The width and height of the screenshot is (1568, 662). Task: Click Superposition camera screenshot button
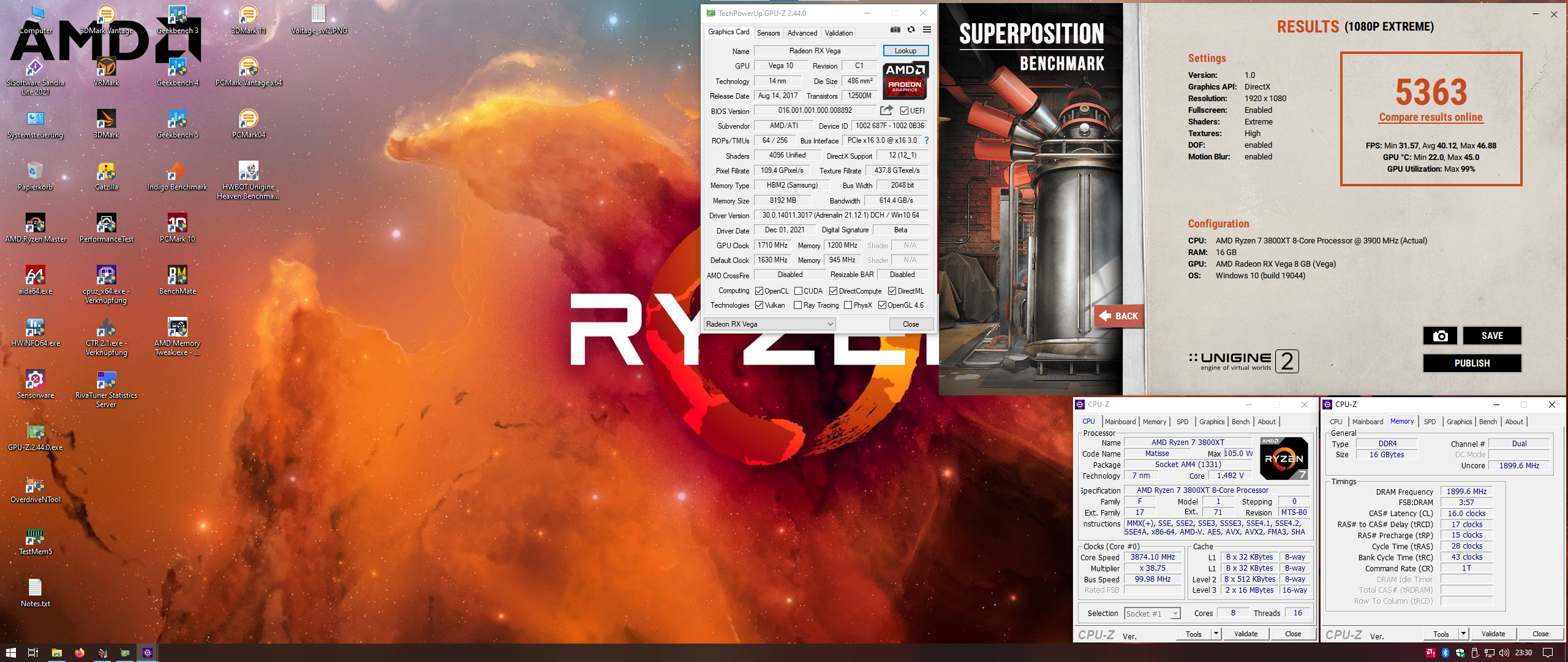coord(1440,335)
